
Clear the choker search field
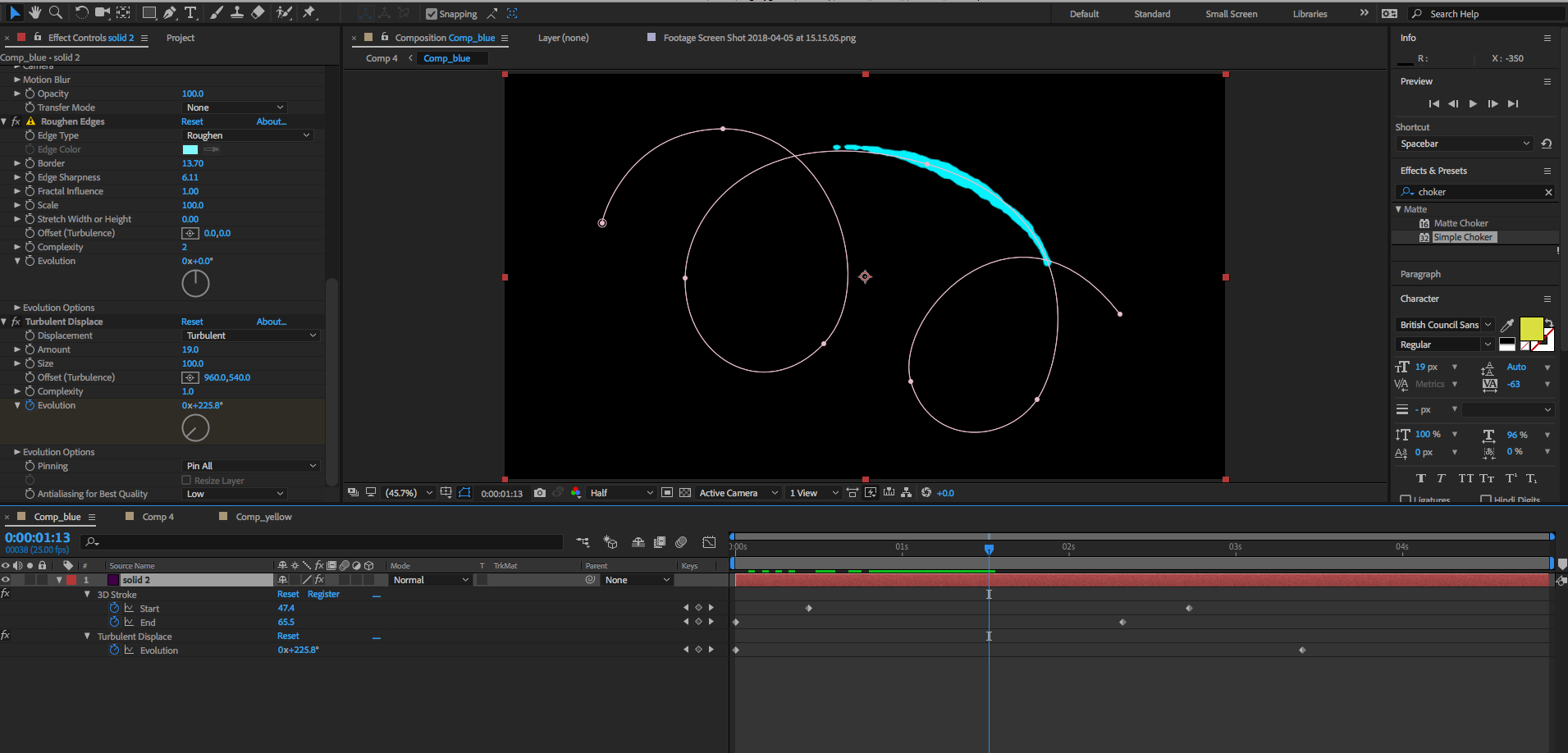pos(1548,192)
